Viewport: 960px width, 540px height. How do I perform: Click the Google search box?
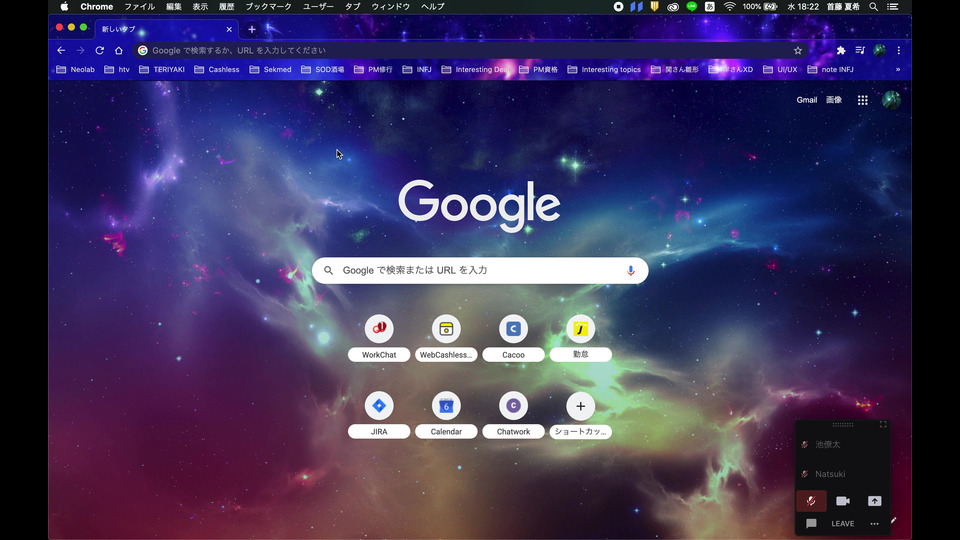point(480,271)
